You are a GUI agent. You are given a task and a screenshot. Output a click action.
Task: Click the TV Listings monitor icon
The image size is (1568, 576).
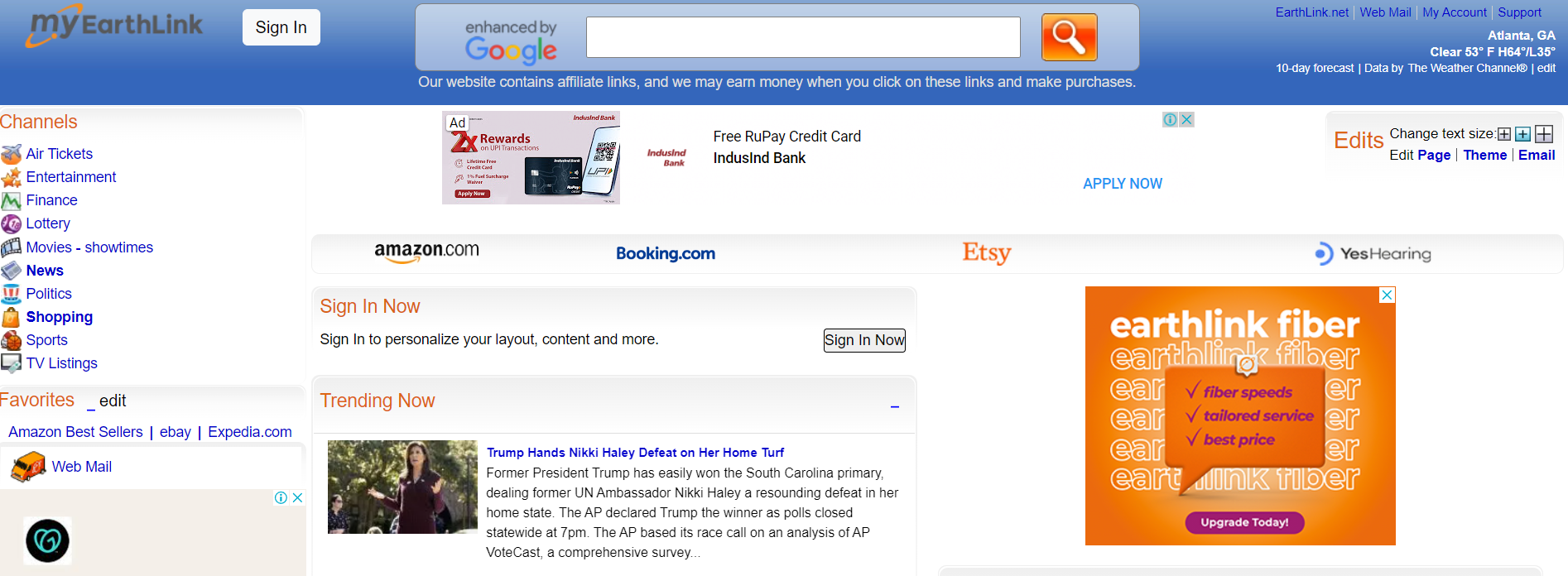tap(12, 363)
